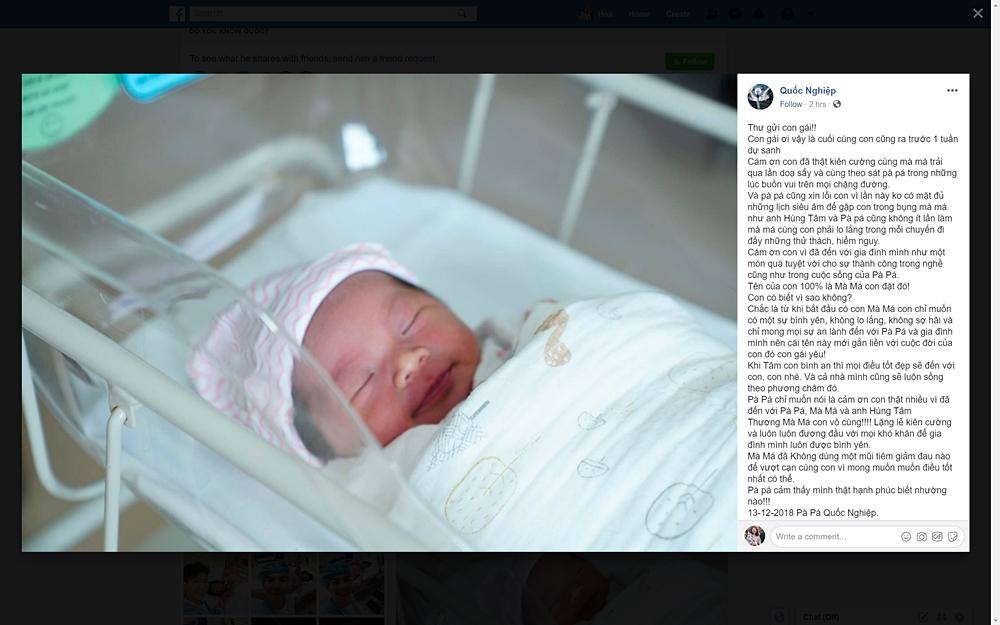Insert an emoji into the comment
This screenshot has height=625, width=1000.
[x=906, y=536]
